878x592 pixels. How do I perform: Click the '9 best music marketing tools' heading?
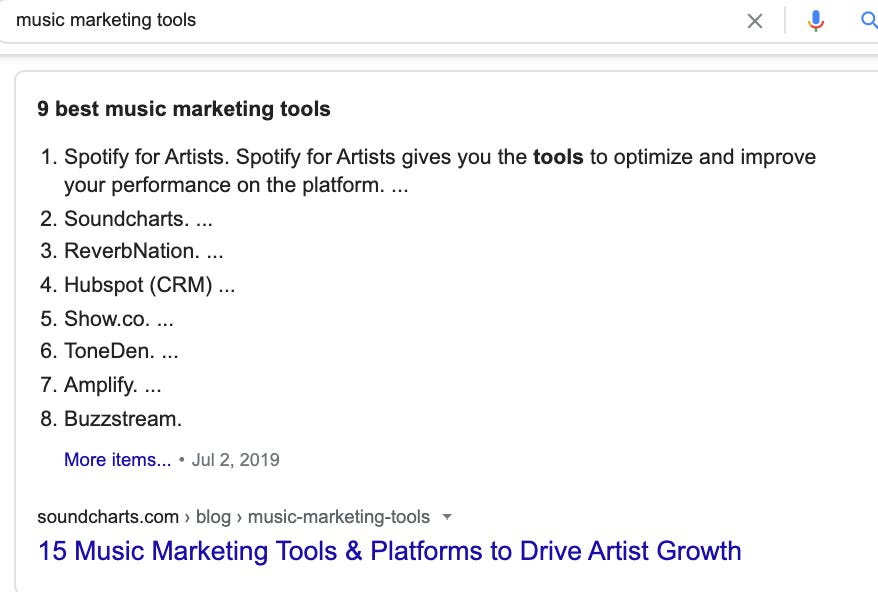click(184, 109)
